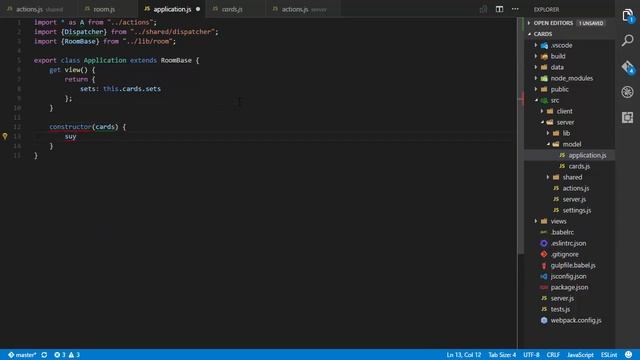640x360 pixels.
Task: Open the Source Control view icon
Action: [x=628, y=67]
